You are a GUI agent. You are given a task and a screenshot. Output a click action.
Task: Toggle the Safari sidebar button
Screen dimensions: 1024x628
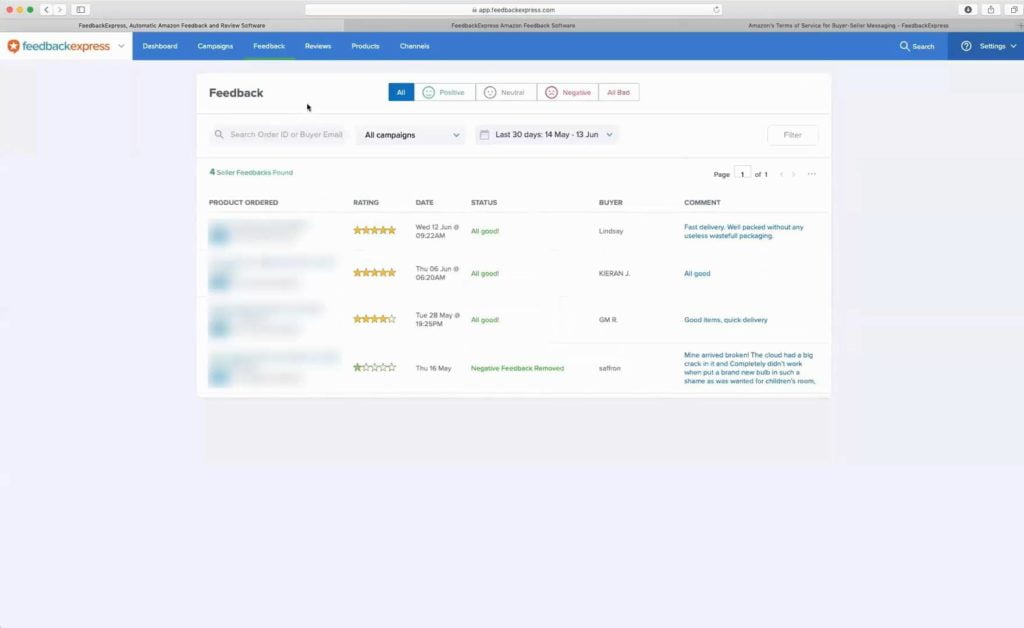pos(80,10)
